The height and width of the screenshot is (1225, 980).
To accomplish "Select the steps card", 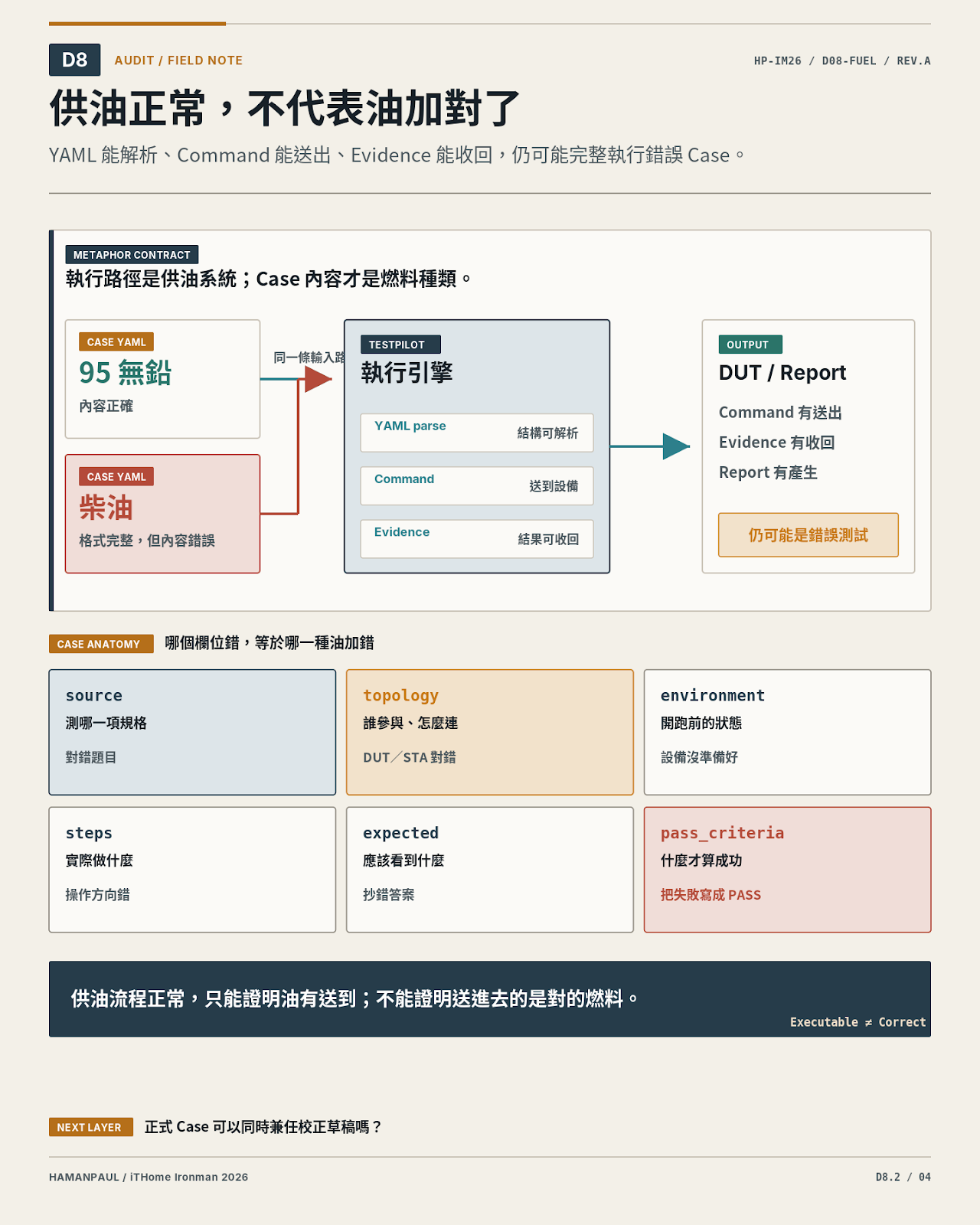I will click(192, 870).
